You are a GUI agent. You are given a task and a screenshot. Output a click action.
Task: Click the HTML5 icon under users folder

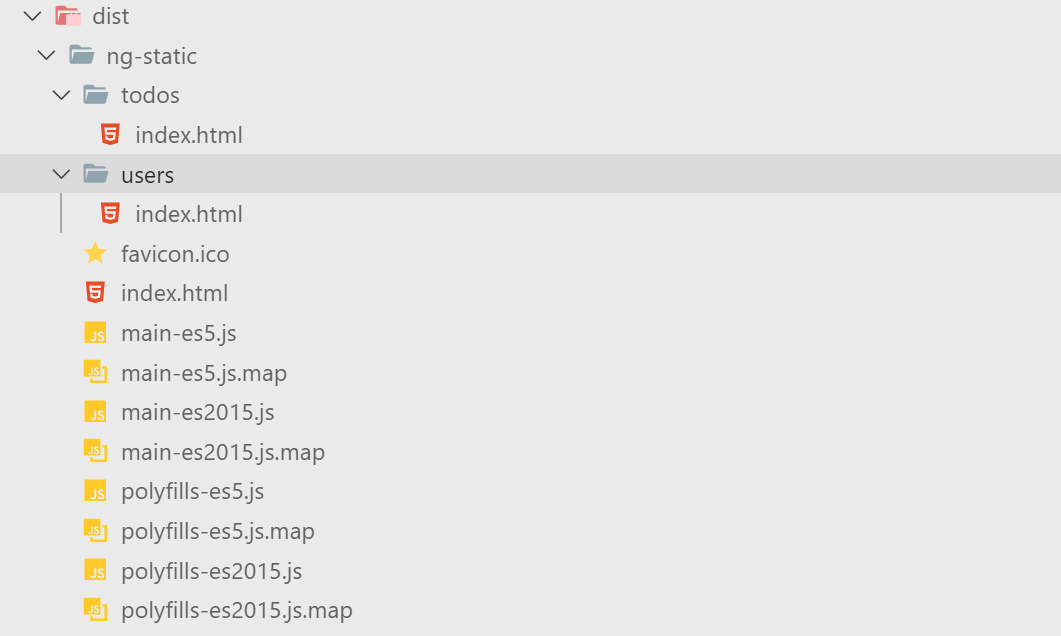(110, 213)
